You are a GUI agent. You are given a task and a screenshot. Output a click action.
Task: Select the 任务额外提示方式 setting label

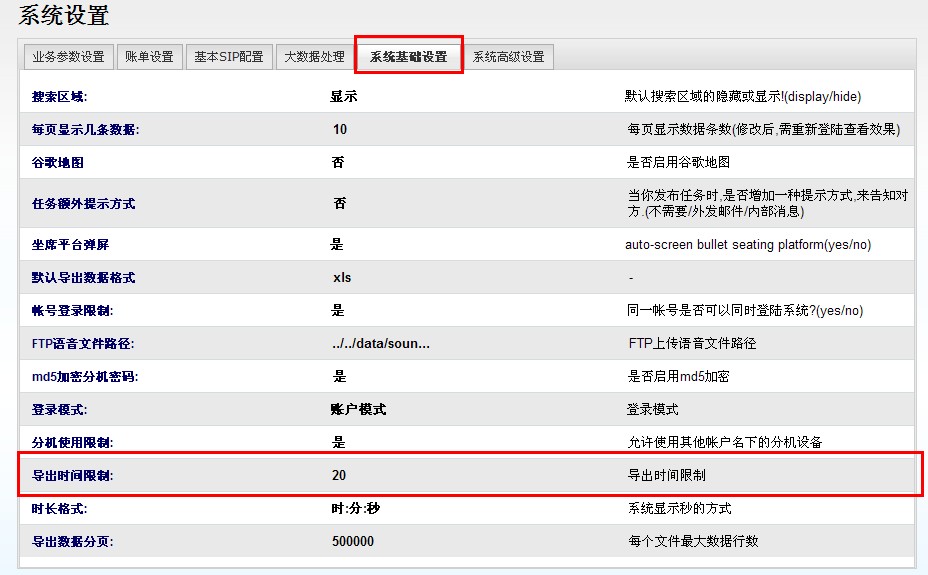(x=83, y=204)
